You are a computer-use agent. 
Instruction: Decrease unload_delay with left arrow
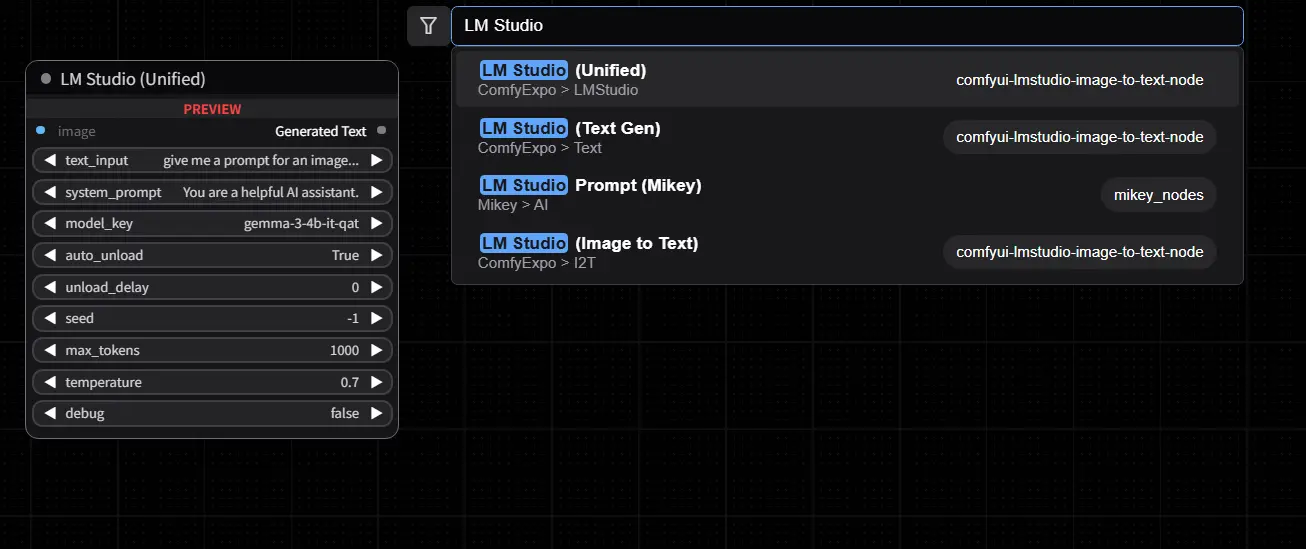[49, 287]
